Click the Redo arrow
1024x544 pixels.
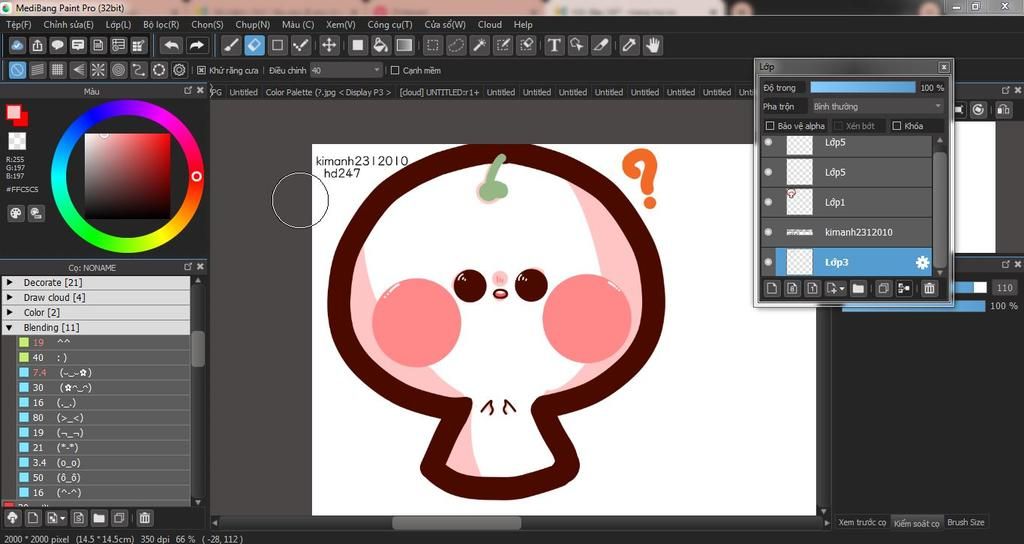click(x=196, y=45)
